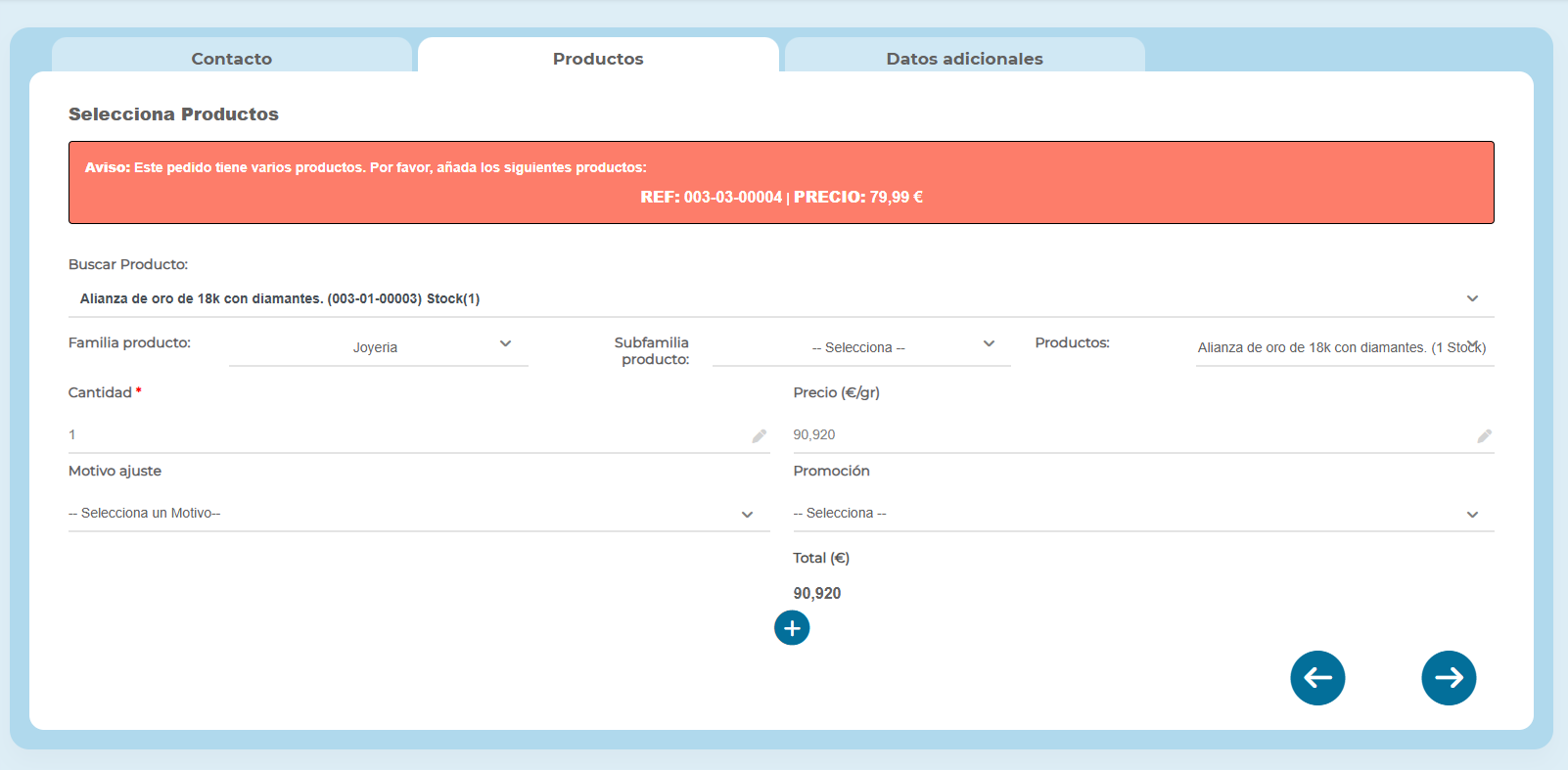Click the blue plus add product icon
Image resolution: width=1568 pixels, height=770 pixels.
click(792, 628)
